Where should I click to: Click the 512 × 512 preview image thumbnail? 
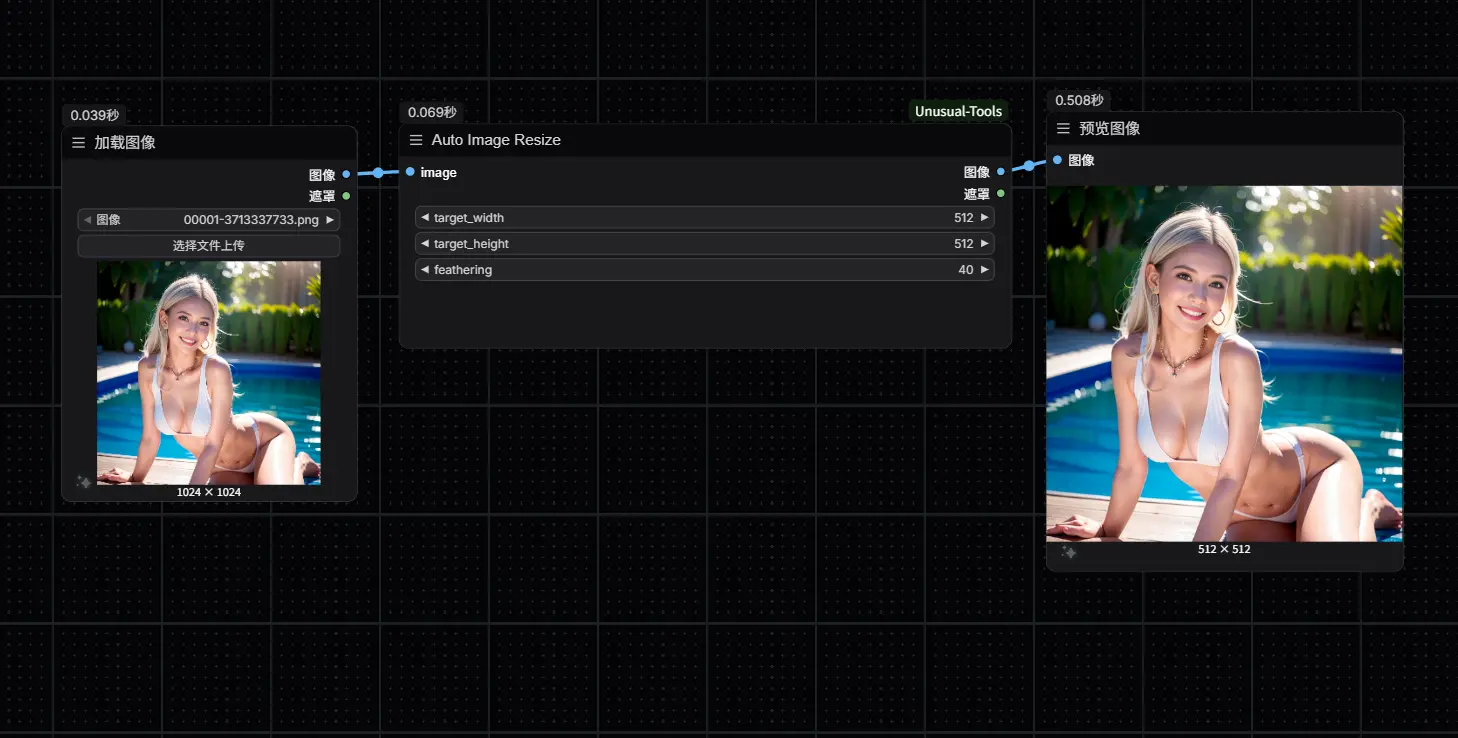[1224, 363]
